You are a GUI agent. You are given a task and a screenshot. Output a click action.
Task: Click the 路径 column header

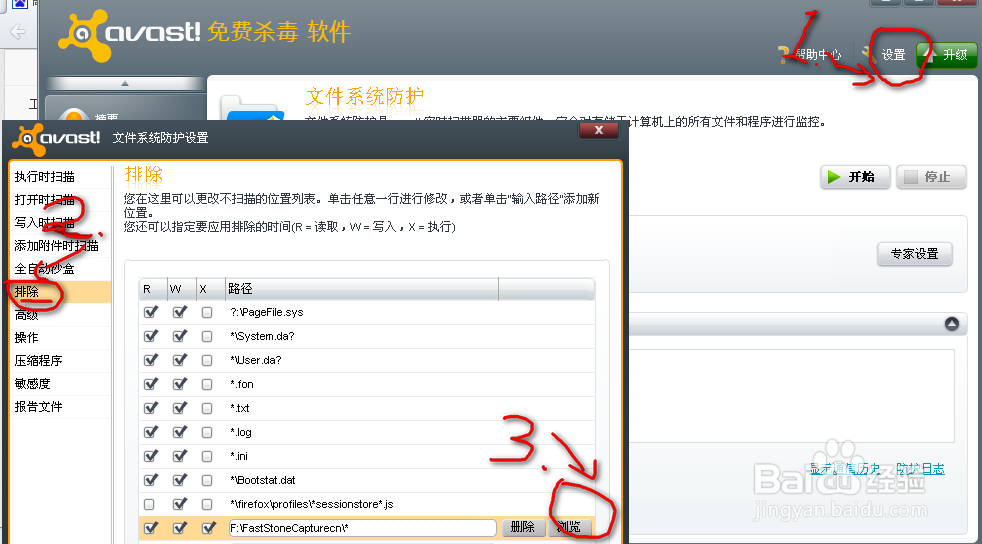coord(361,289)
